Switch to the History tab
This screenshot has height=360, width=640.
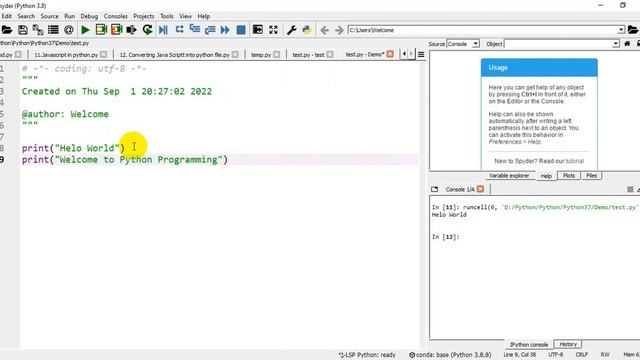(x=568, y=344)
